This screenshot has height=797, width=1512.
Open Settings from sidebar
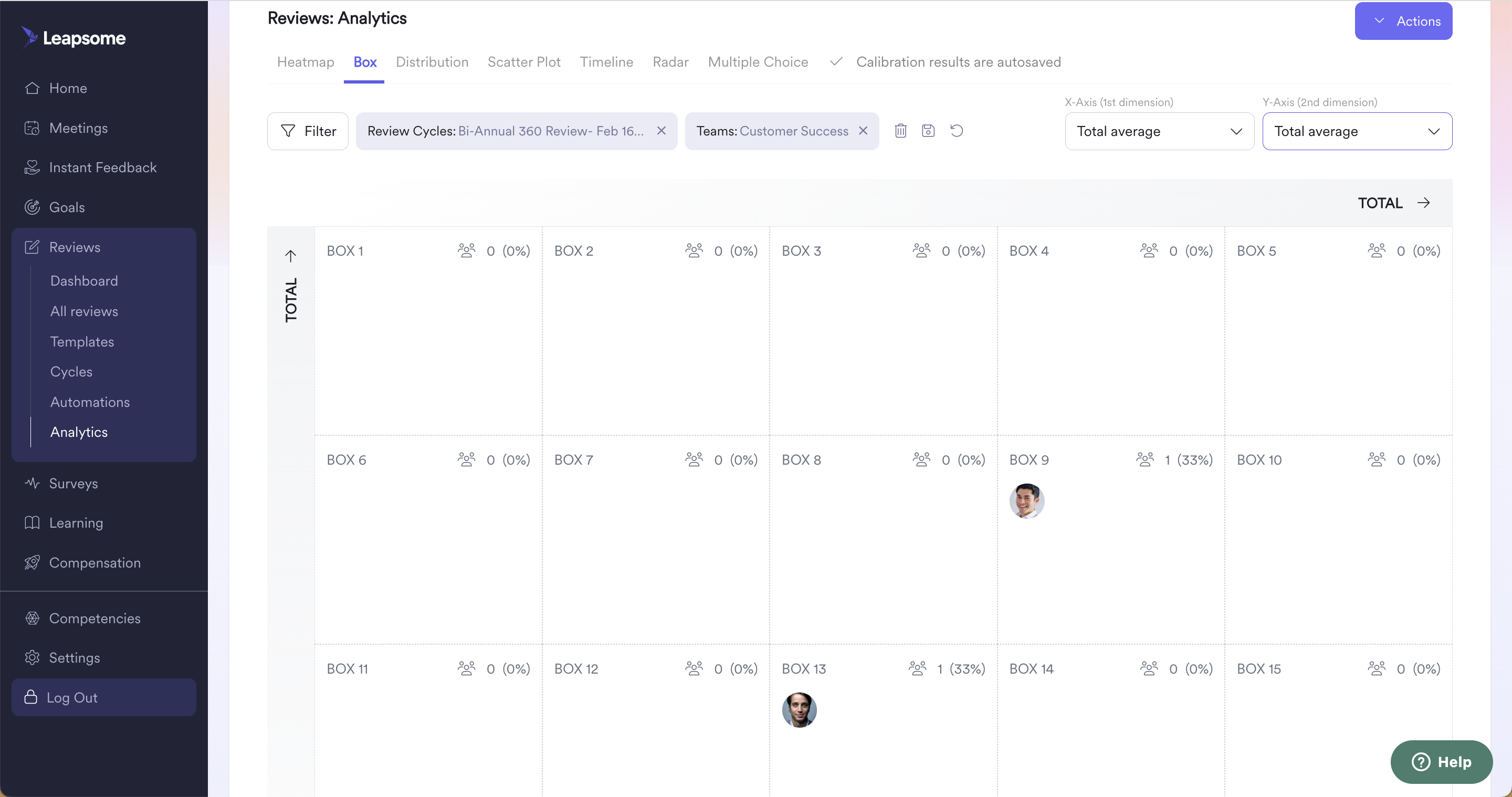[x=75, y=657]
